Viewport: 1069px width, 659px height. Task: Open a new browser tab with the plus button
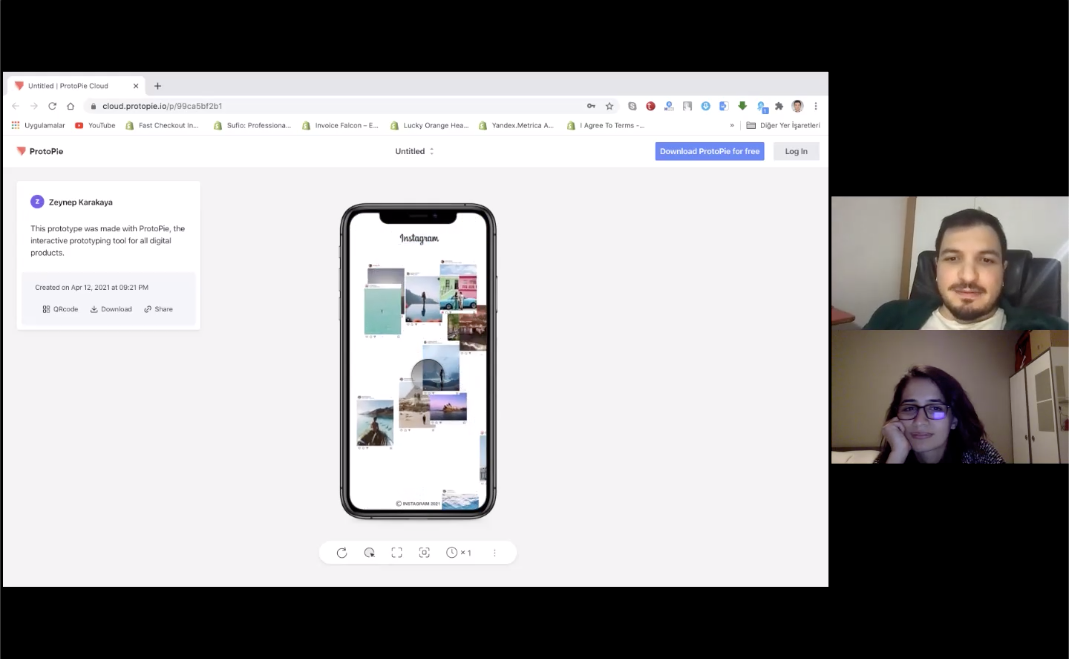pyautogui.click(x=157, y=86)
